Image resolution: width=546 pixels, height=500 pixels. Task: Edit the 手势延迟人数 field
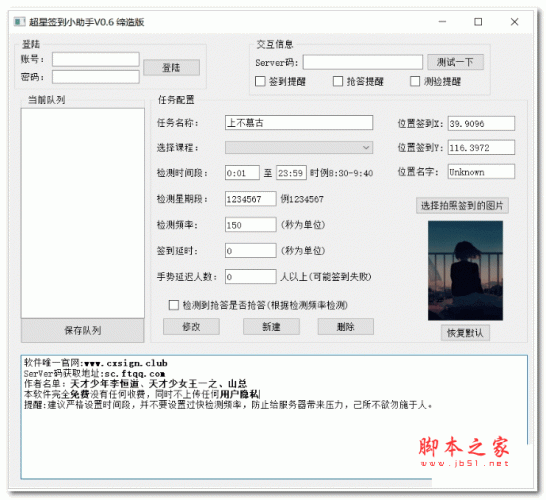[250, 277]
